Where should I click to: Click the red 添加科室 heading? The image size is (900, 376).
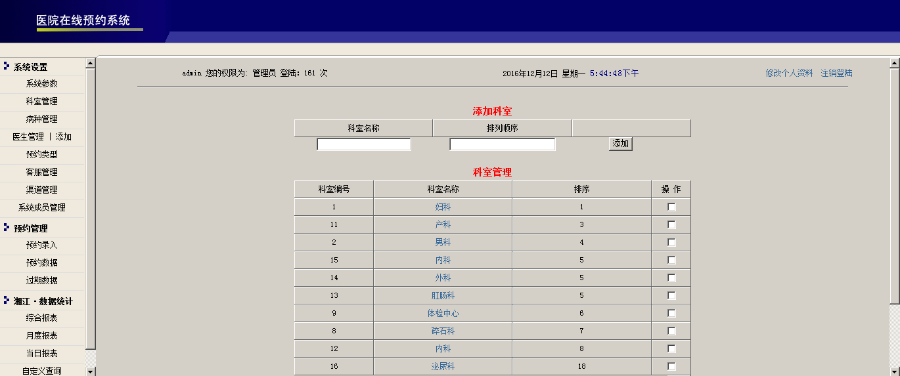492,111
